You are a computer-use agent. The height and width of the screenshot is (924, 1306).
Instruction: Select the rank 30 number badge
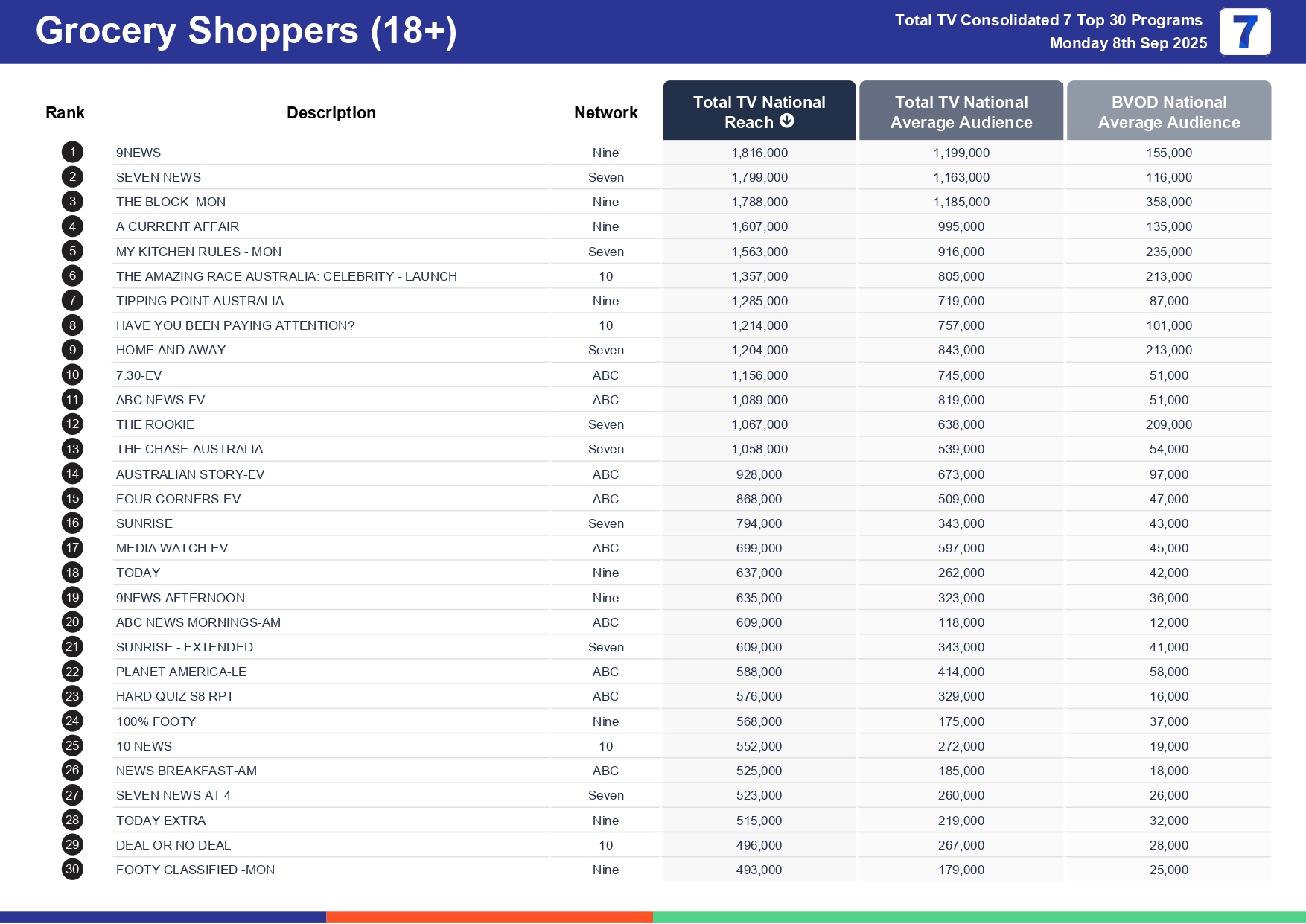pos(72,870)
